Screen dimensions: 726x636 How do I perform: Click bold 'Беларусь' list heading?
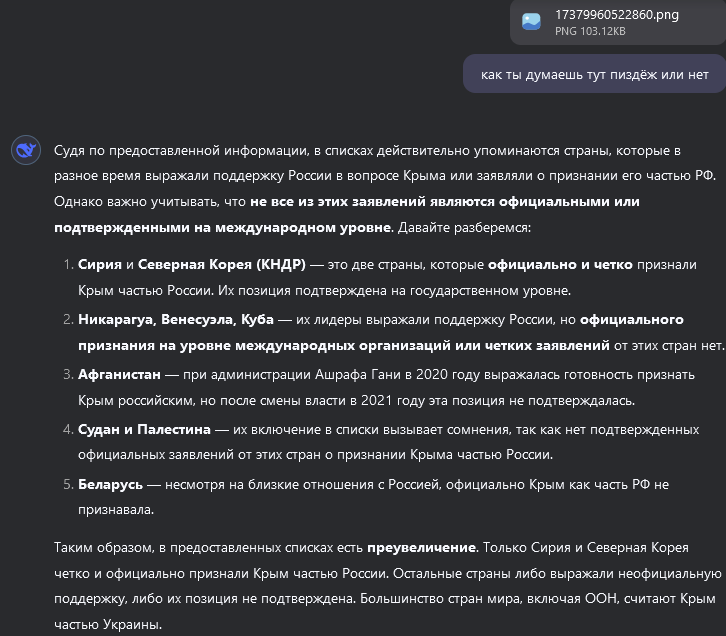click(x=110, y=484)
